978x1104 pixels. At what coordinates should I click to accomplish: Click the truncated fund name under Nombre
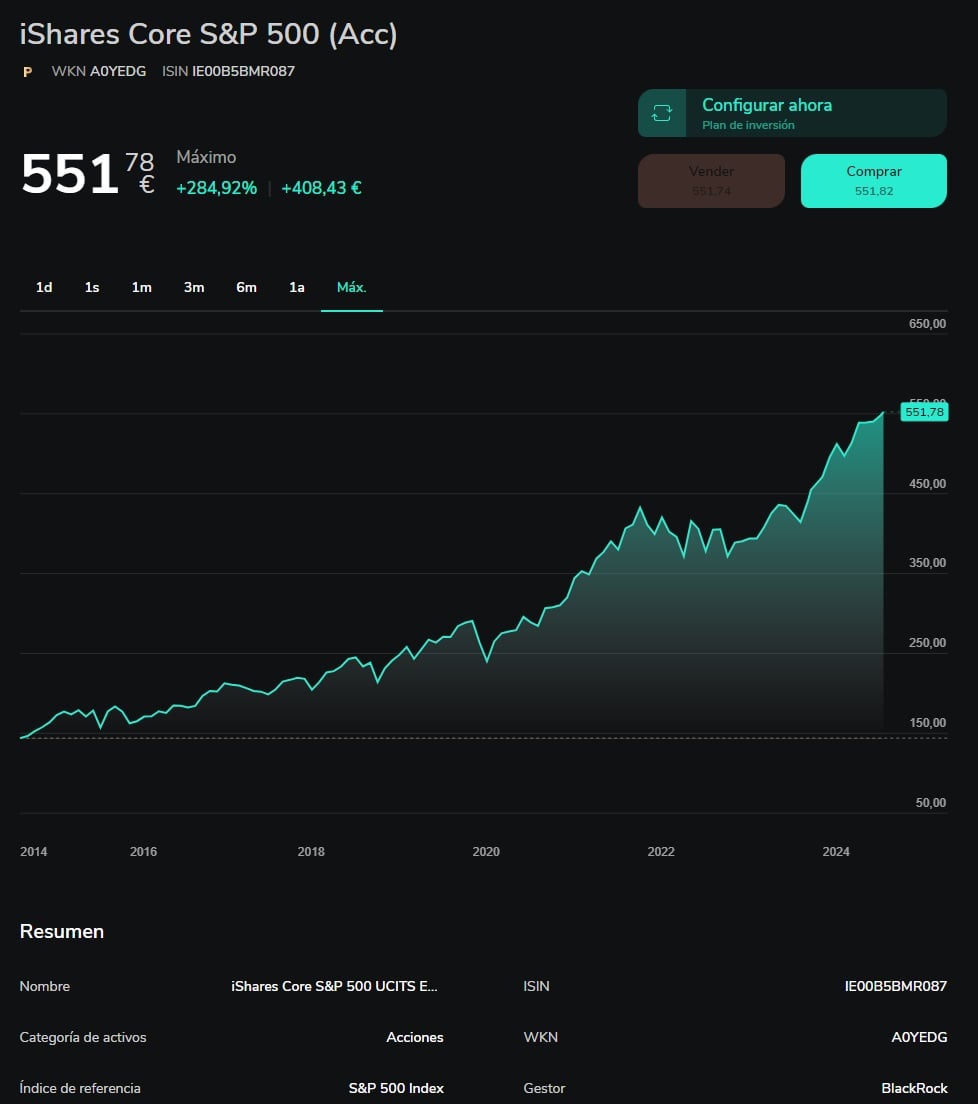click(333, 986)
